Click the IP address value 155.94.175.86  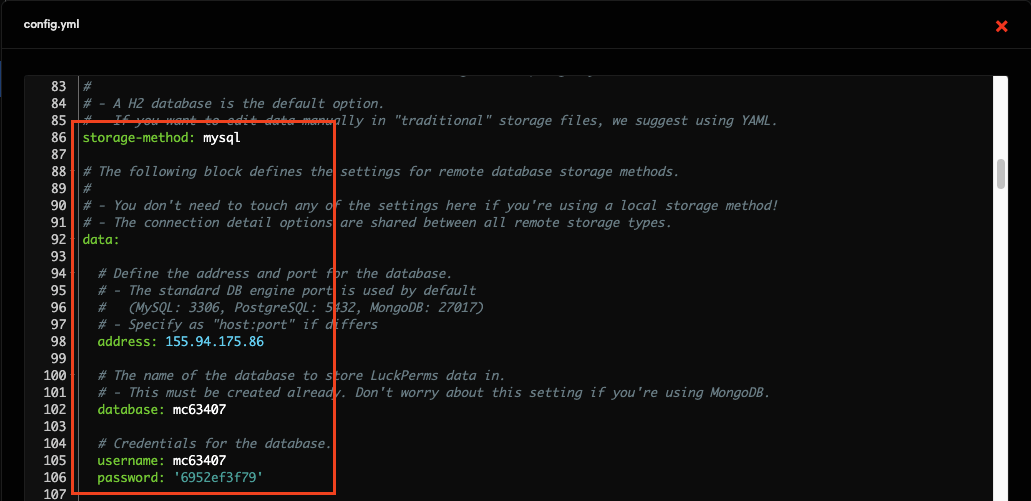[214, 342]
